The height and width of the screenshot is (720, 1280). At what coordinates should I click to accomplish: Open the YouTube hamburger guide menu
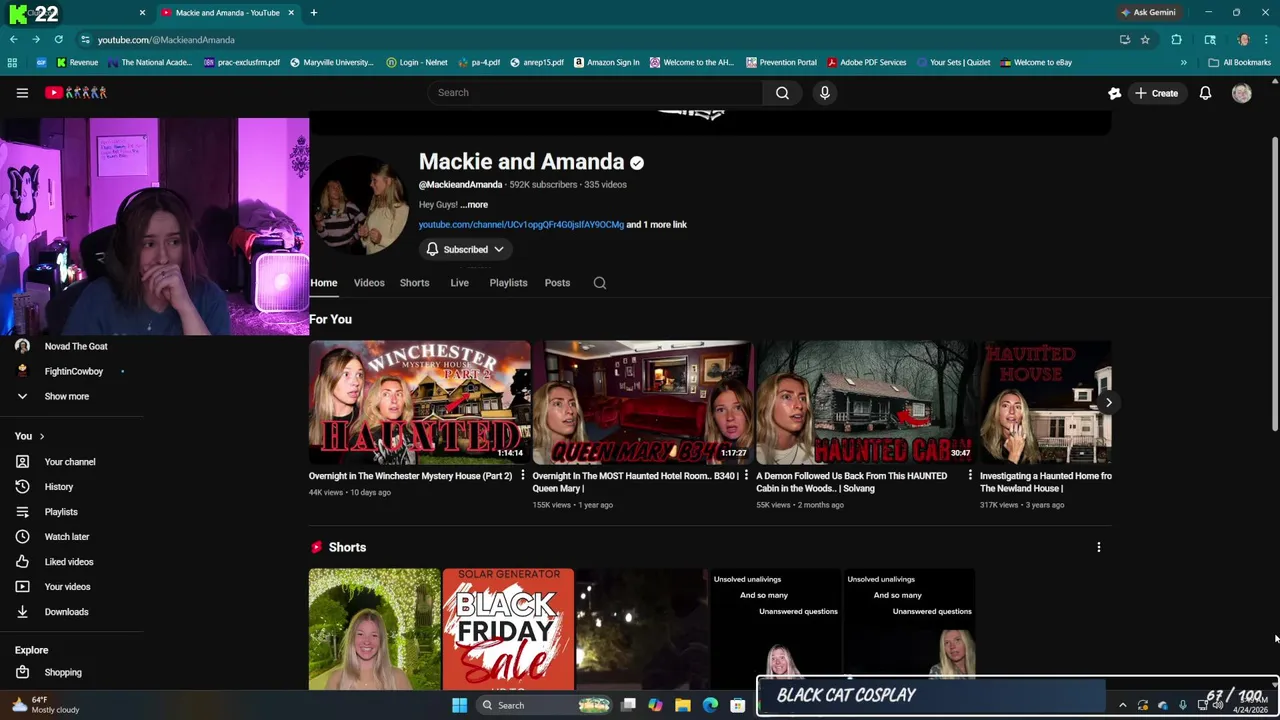[22, 93]
